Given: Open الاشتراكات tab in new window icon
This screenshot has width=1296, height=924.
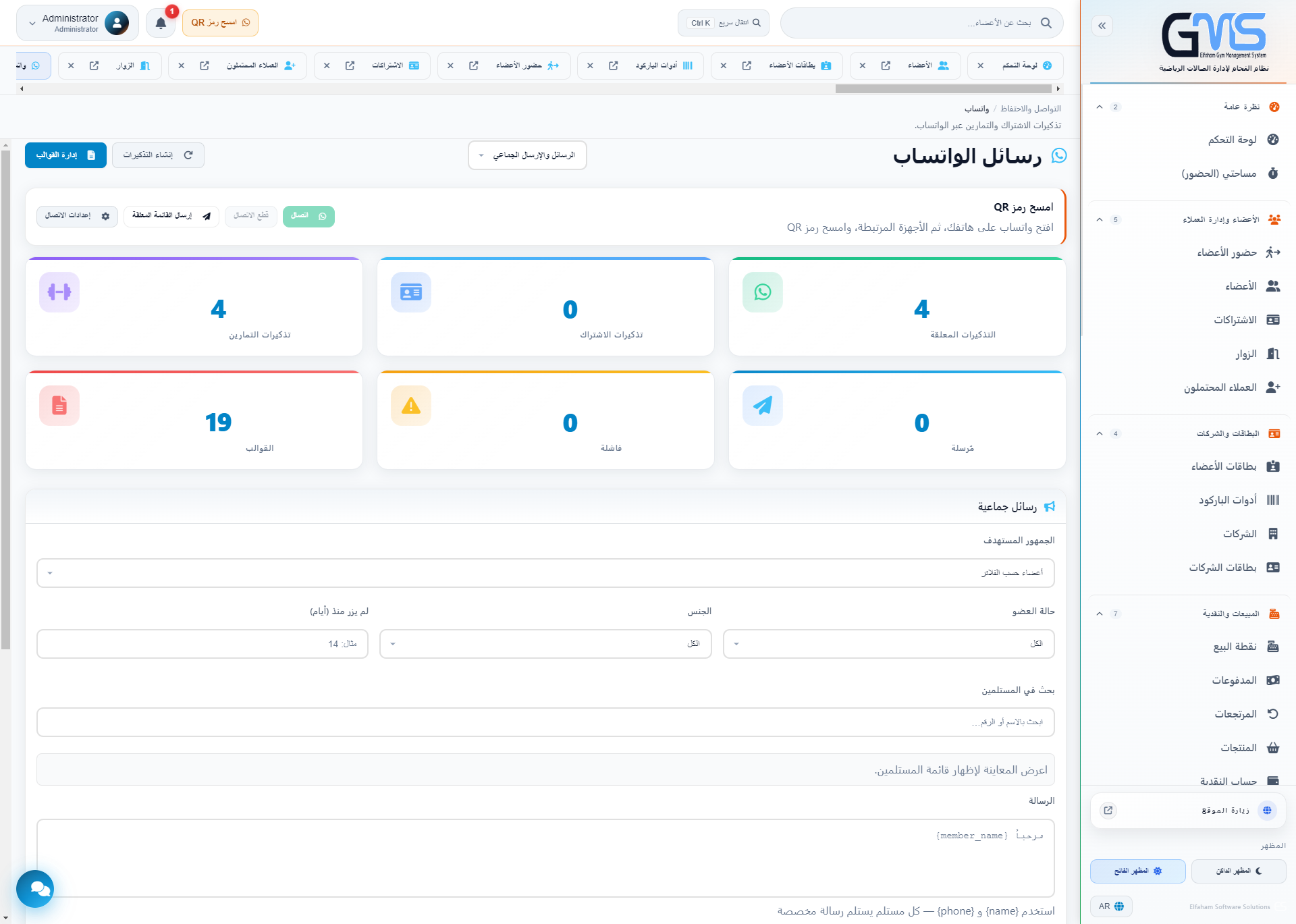Looking at the screenshot, I should pos(350,65).
